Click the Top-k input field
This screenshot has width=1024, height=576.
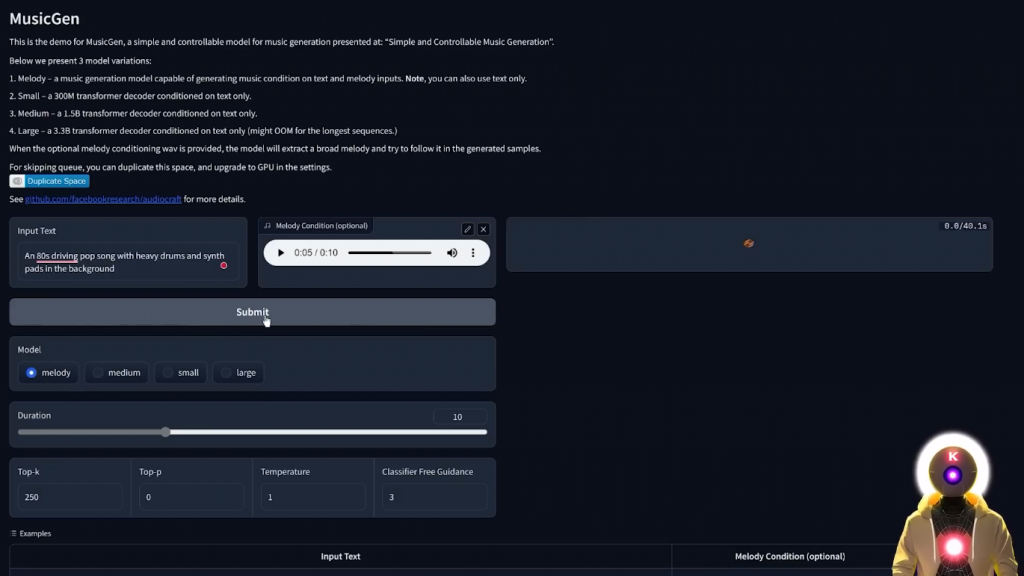coord(70,497)
